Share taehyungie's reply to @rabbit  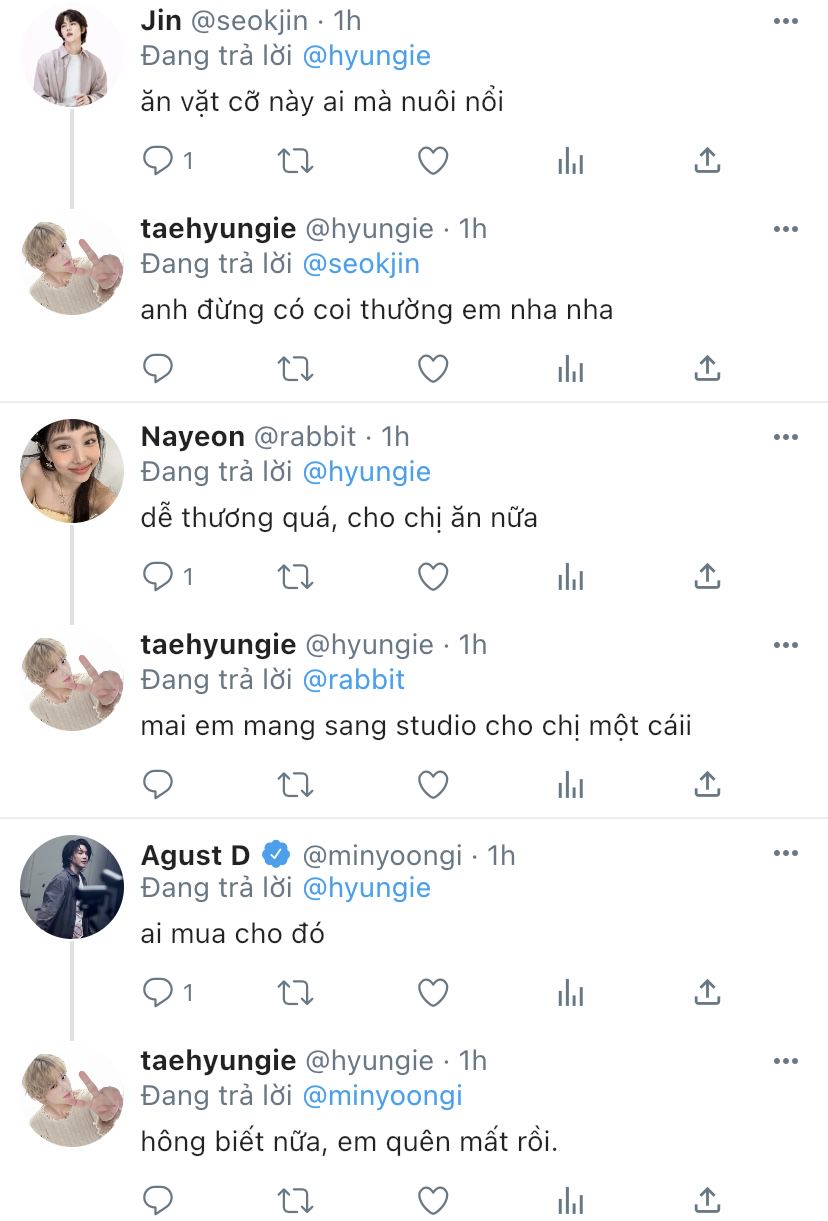[707, 785]
